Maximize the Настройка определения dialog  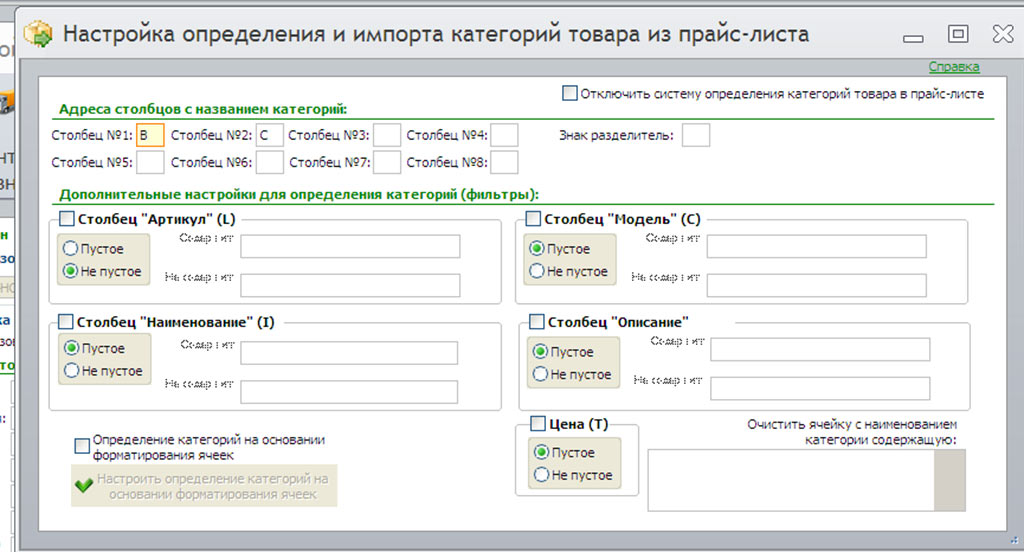[x=958, y=33]
